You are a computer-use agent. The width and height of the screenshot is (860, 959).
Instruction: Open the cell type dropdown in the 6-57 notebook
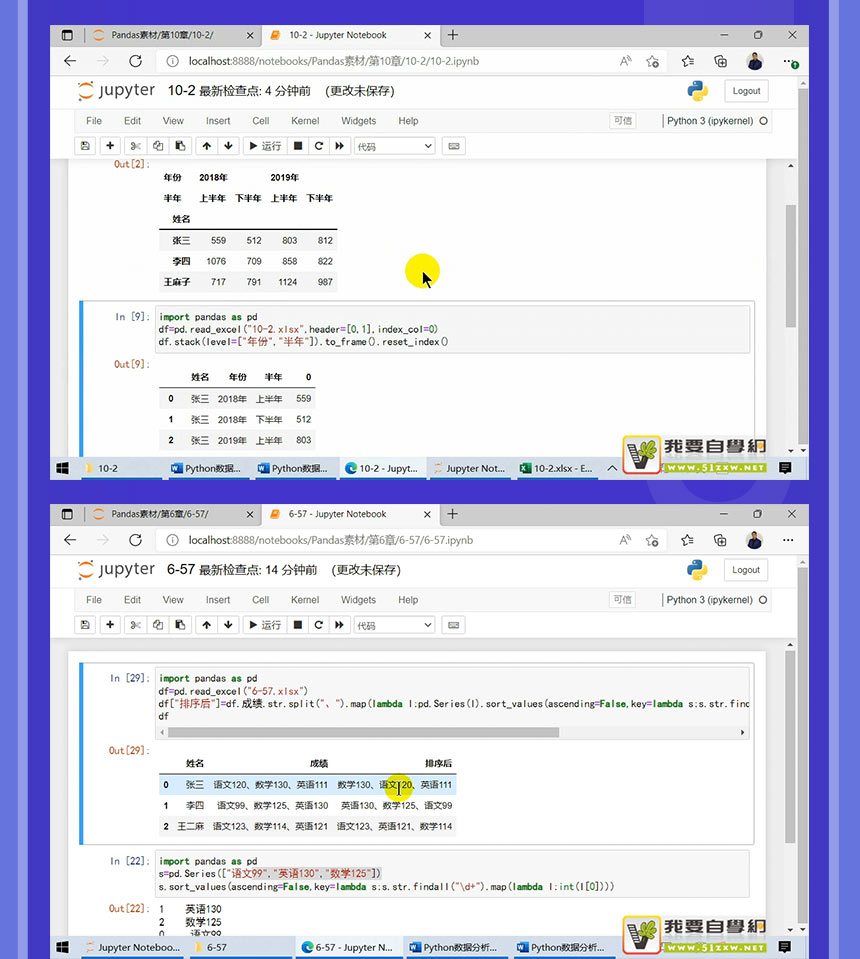[395, 625]
